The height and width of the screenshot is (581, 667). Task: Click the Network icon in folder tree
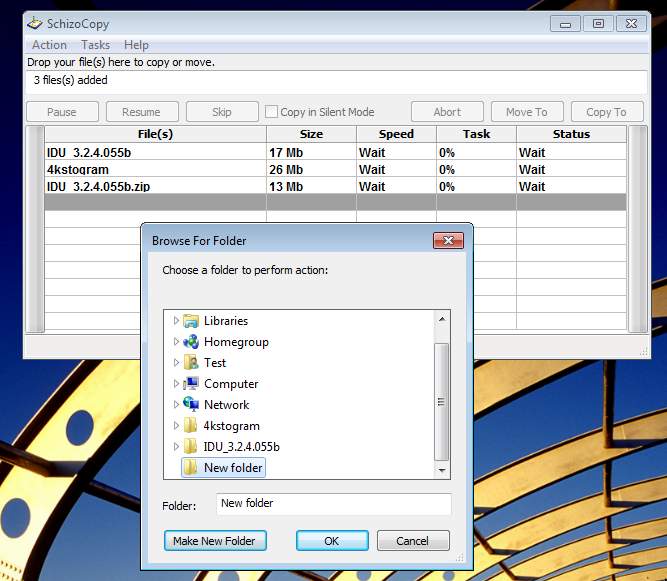[x=190, y=405]
